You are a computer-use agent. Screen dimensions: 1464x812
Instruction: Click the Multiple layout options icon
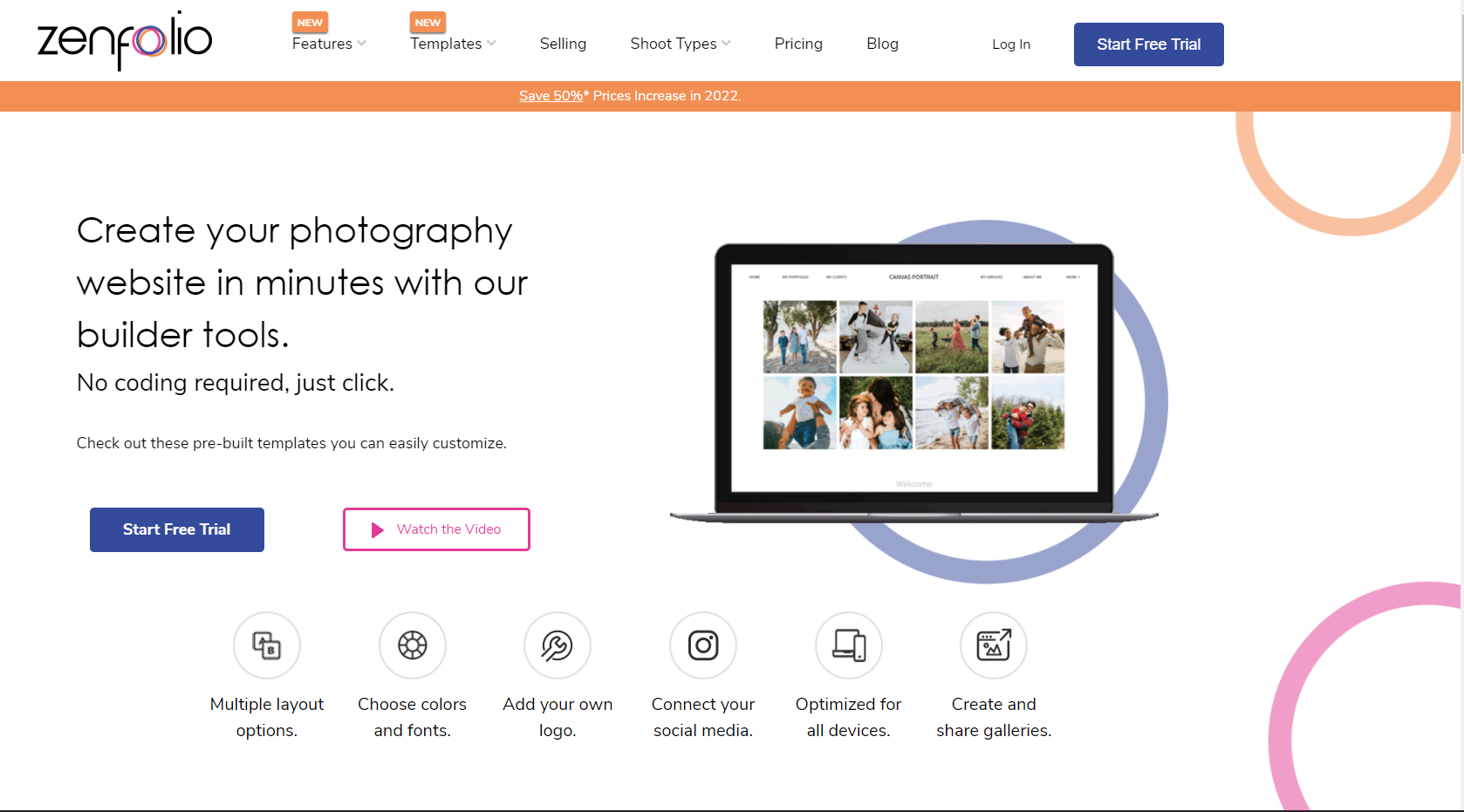(x=267, y=645)
